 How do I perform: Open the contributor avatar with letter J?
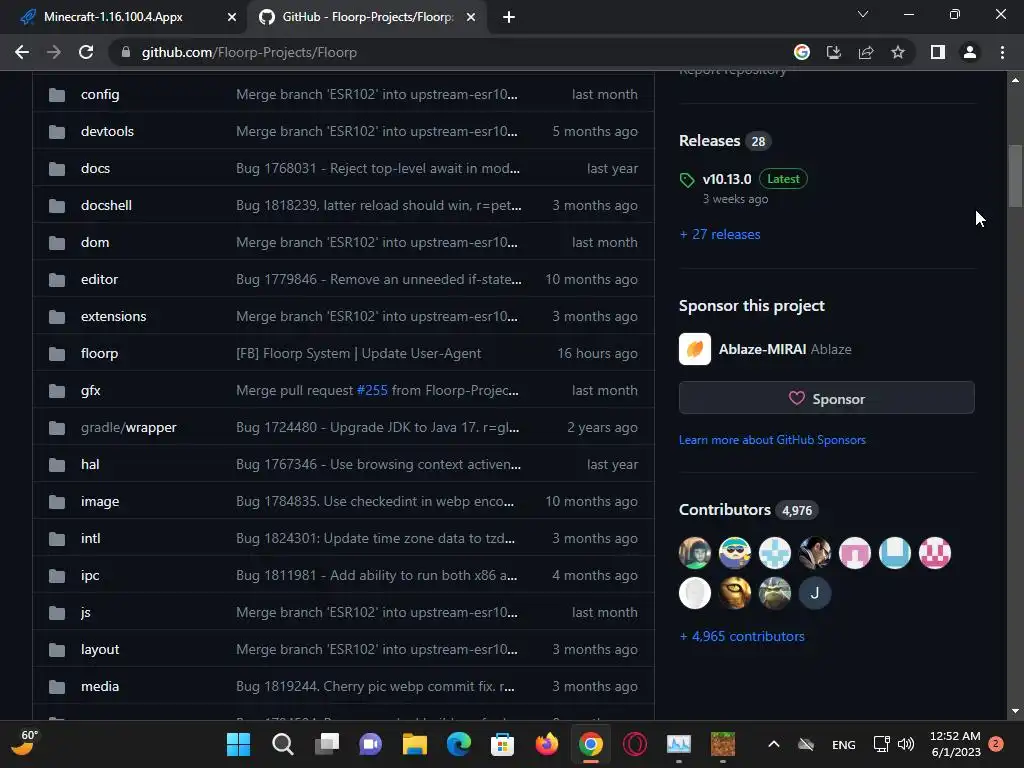point(814,593)
